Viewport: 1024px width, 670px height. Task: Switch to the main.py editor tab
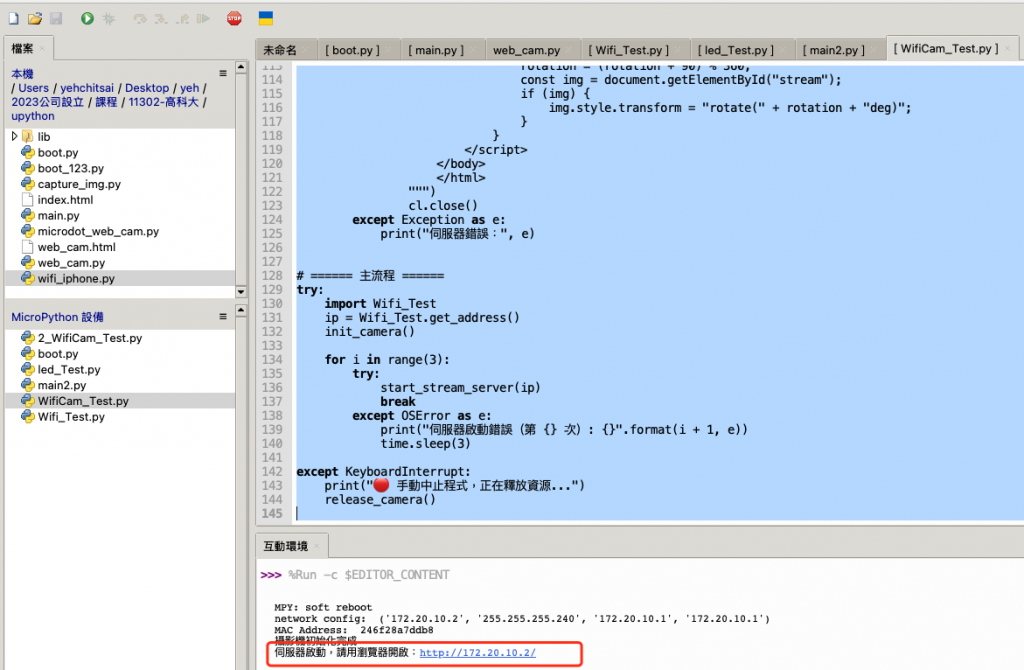tap(436, 50)
